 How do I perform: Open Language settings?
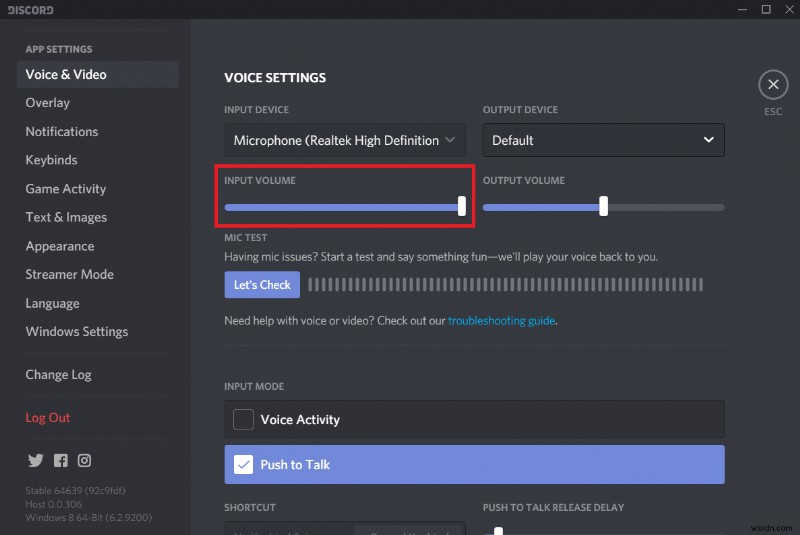53,303
